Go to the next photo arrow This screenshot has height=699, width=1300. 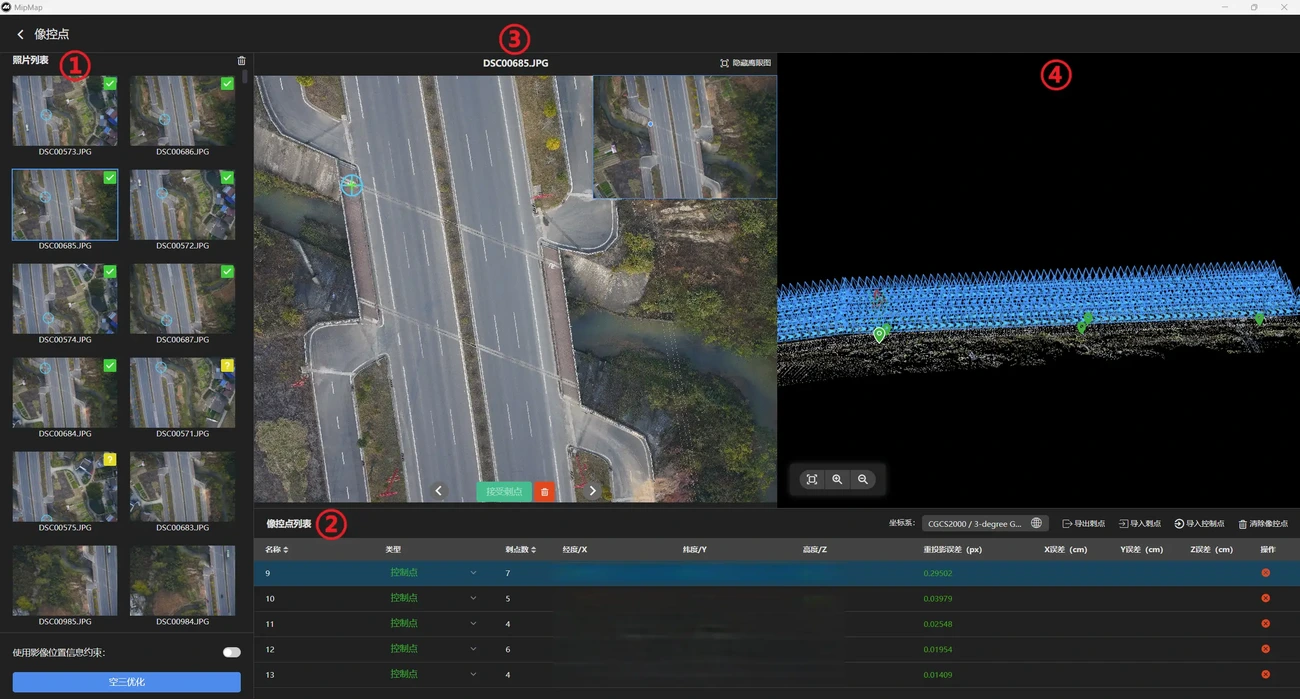[592, 491]
